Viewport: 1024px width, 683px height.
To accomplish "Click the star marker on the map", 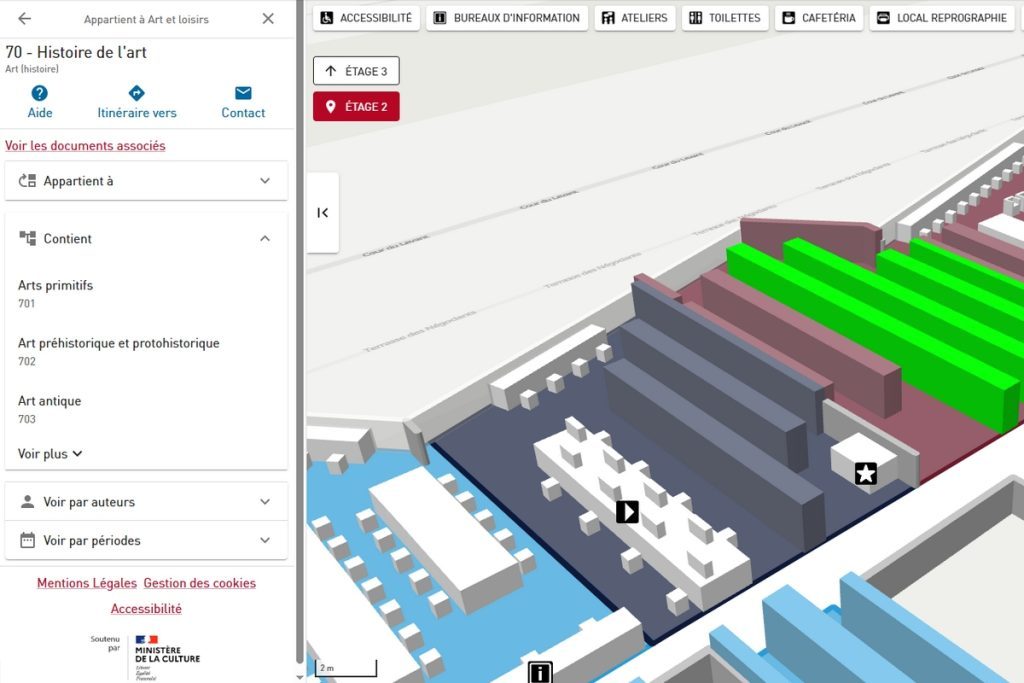I will pyautogui.click(x=866, y=474).
